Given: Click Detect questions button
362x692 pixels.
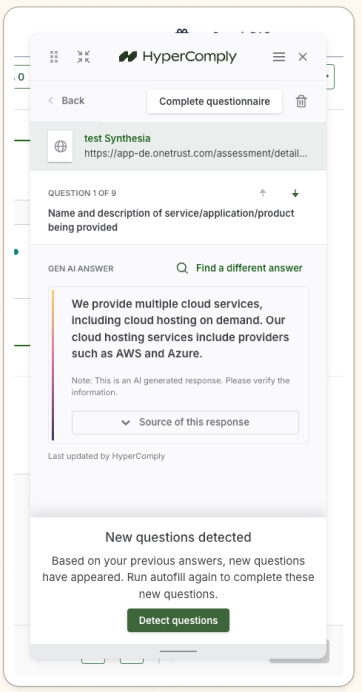Looking at the screenshot, I should click(x=178, y=620).
